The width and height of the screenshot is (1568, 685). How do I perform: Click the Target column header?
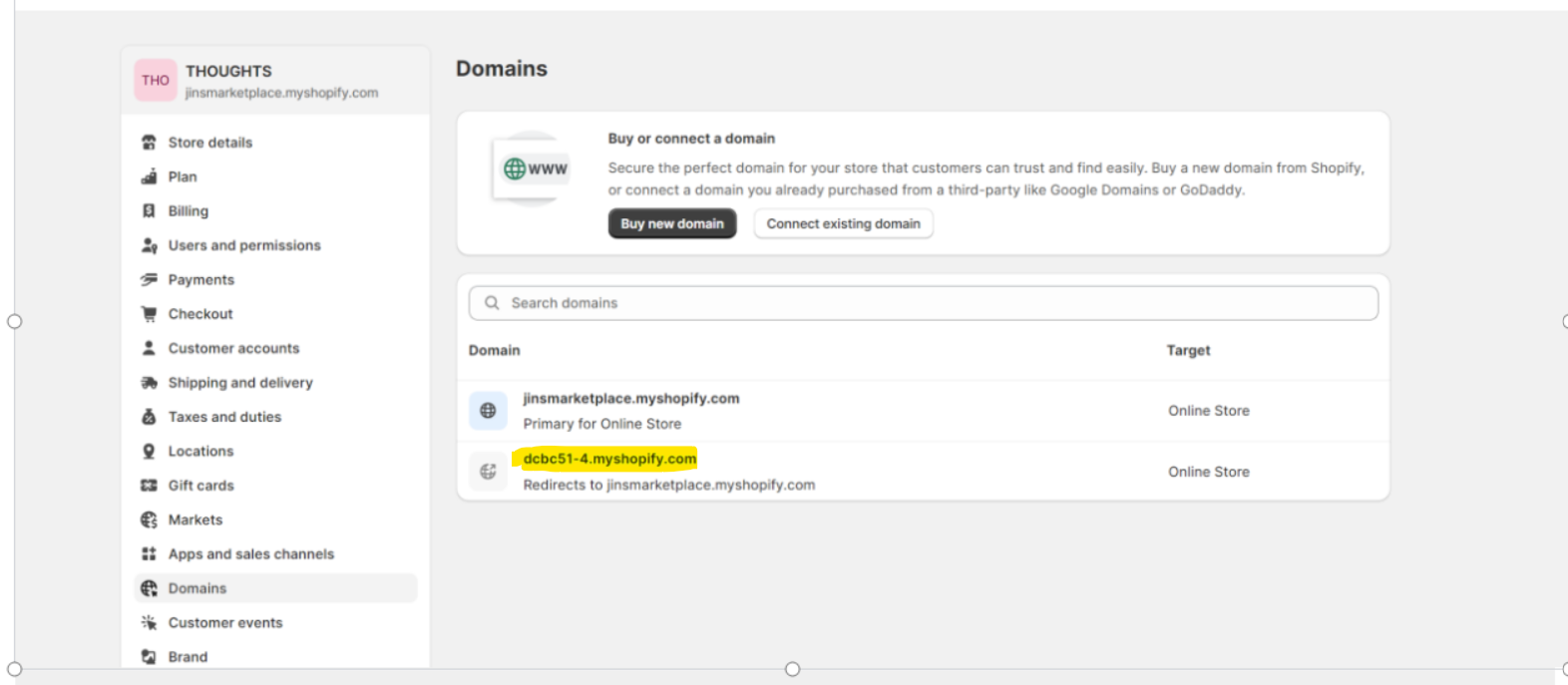click(1188, 350)
